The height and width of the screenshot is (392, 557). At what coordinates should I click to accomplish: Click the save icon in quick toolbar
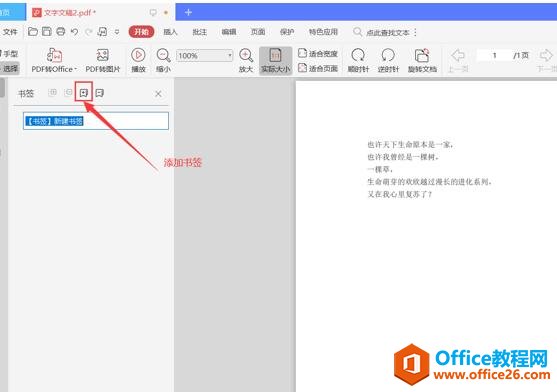tap(47, 32)
